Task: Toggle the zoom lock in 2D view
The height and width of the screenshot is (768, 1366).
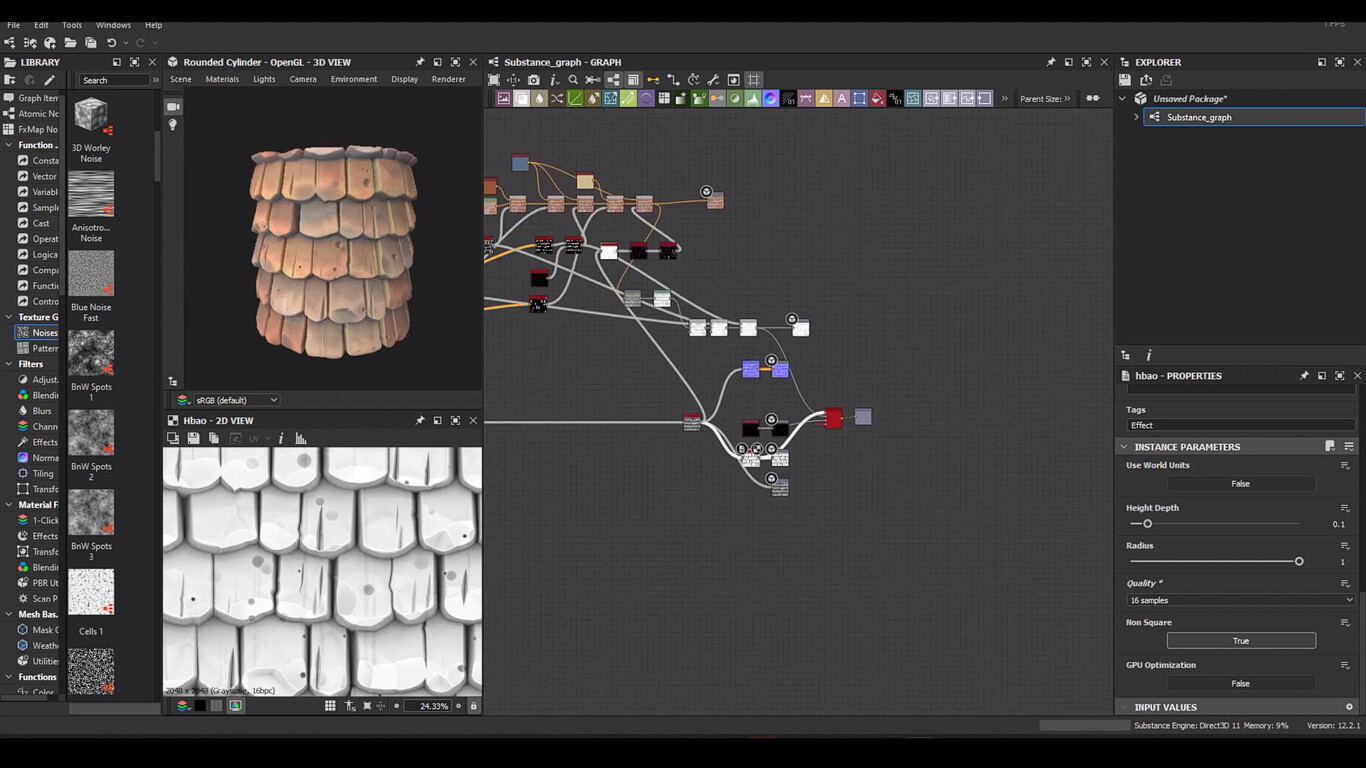Action: point(473,706)
